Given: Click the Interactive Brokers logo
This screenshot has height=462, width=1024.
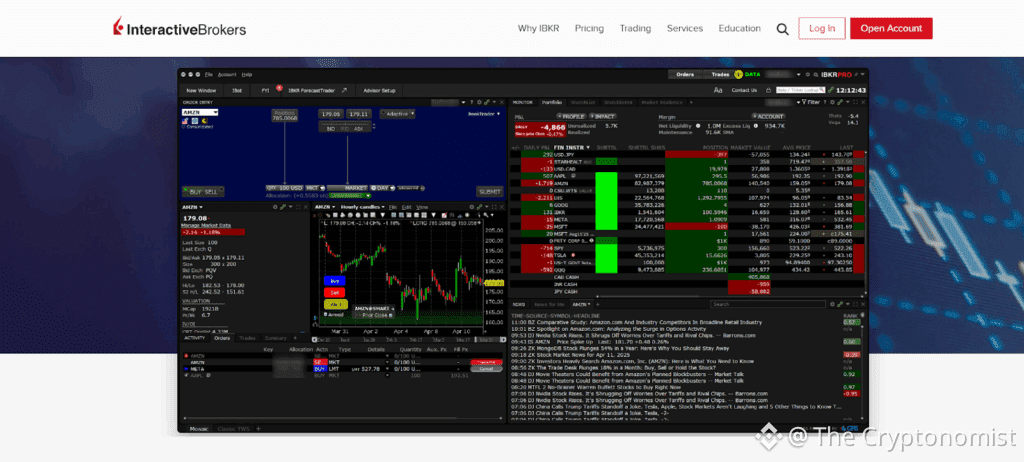Looking at the screenshot, I should [180, 29].
